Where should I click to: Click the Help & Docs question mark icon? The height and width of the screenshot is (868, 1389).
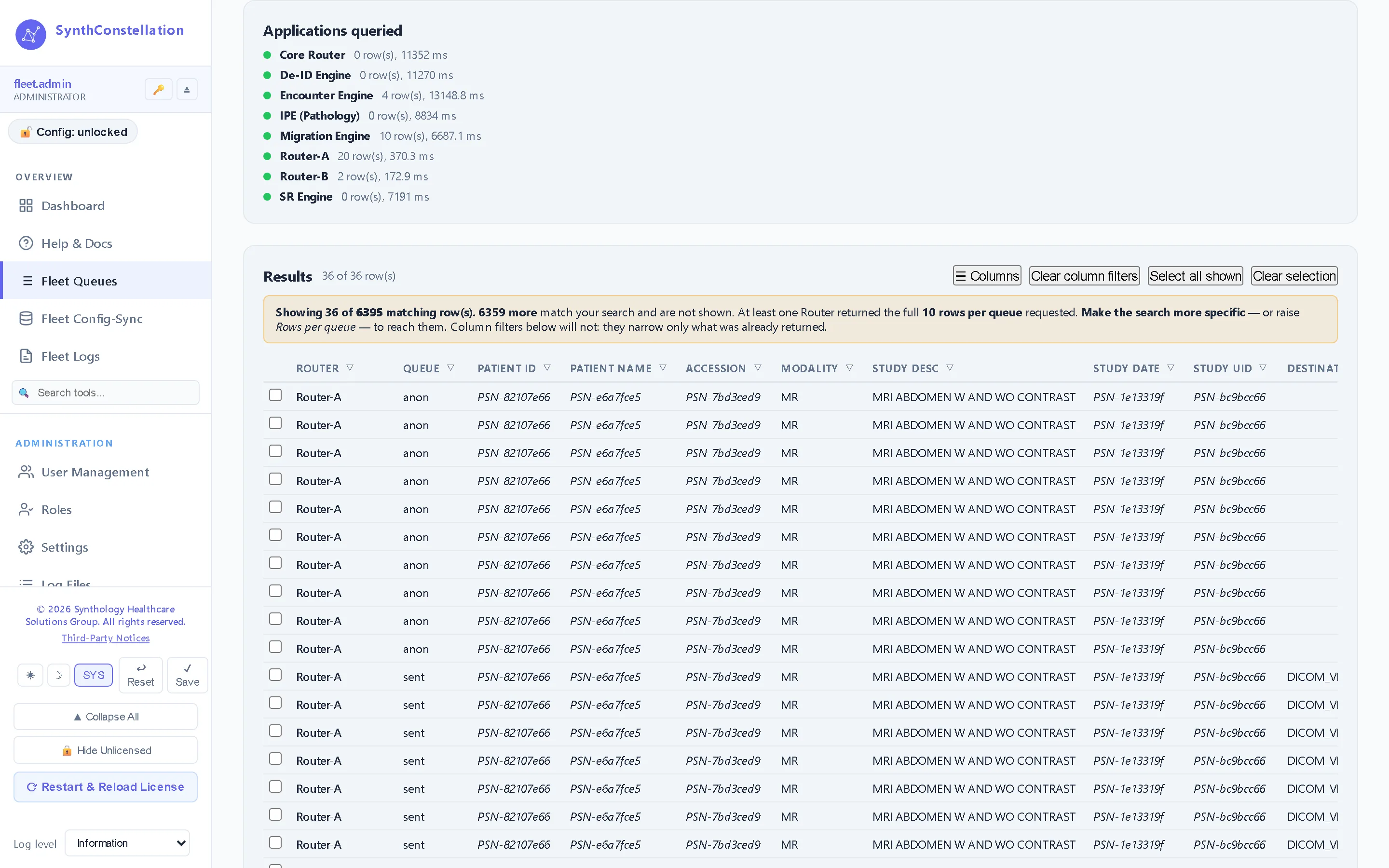(x=26, y=243)
